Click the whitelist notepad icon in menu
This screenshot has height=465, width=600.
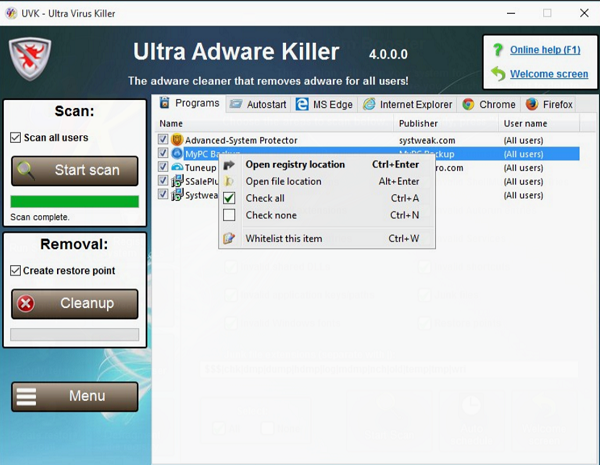tap(229, 238)
